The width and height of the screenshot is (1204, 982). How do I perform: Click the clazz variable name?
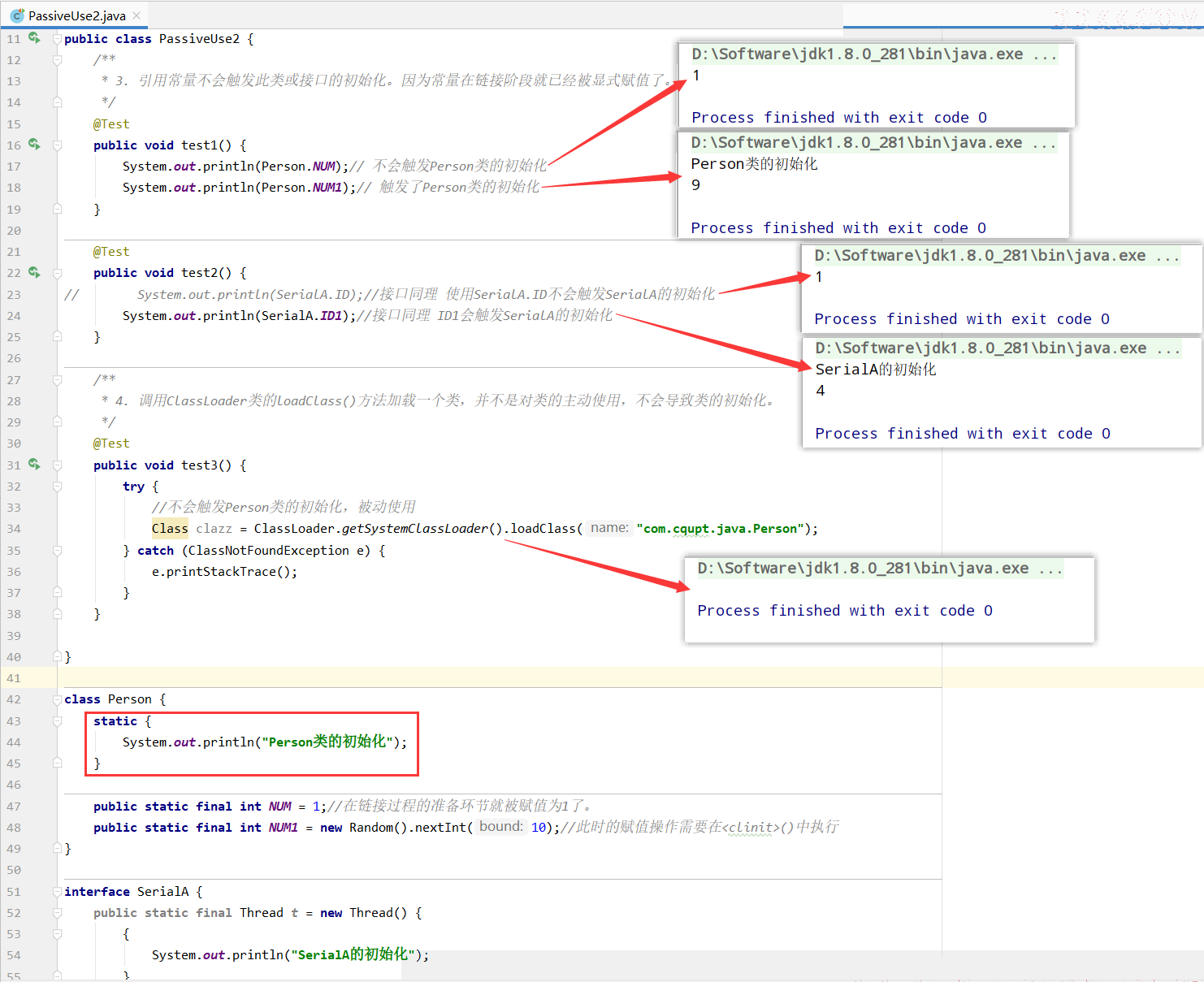click(214, 529)
